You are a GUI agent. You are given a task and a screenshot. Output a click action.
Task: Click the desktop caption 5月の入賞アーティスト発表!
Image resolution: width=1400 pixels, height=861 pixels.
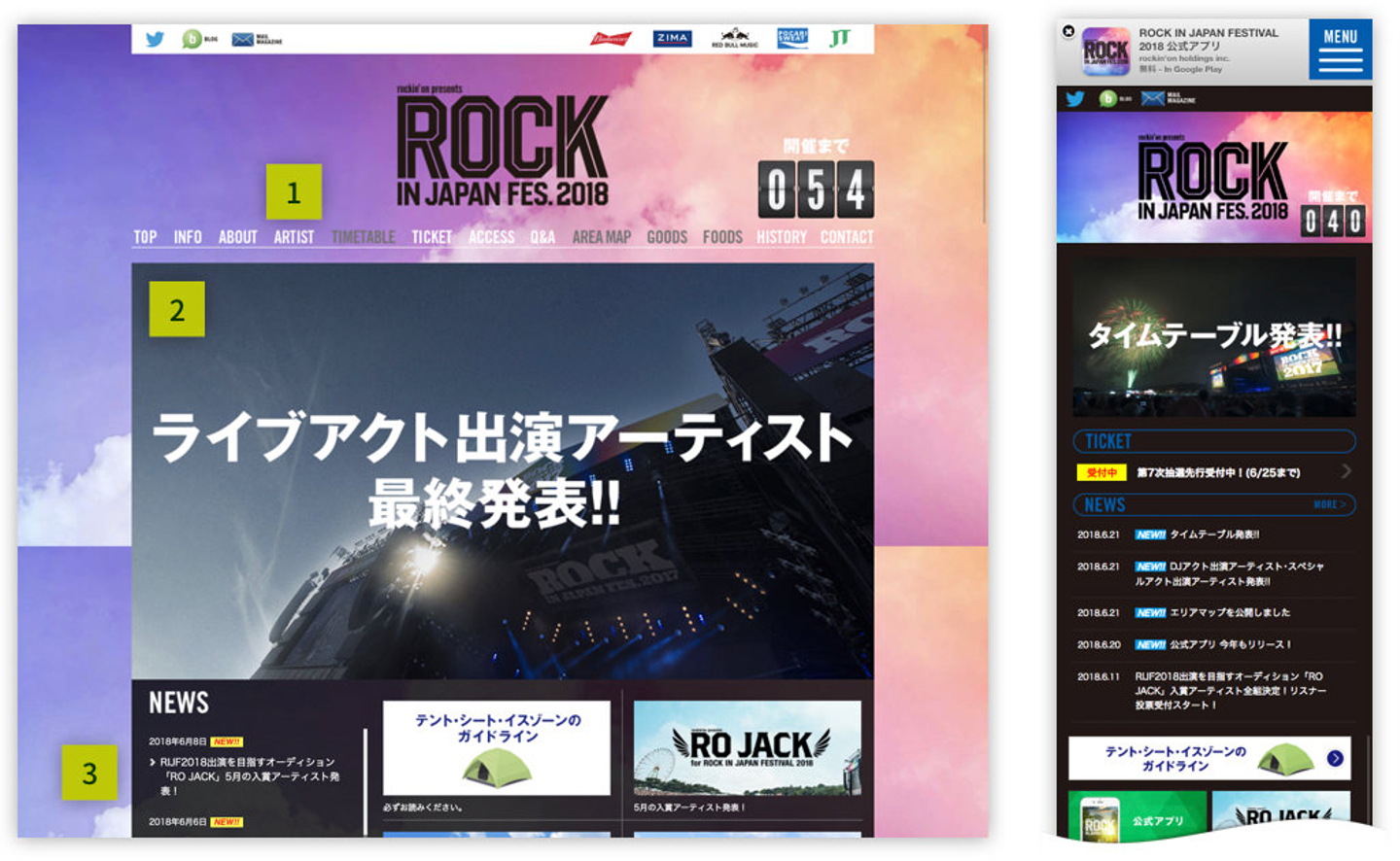tap(689, 808)
